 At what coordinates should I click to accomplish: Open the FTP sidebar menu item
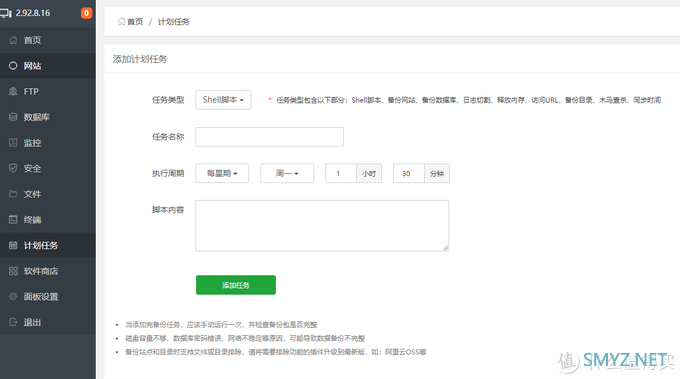point(48,91)
